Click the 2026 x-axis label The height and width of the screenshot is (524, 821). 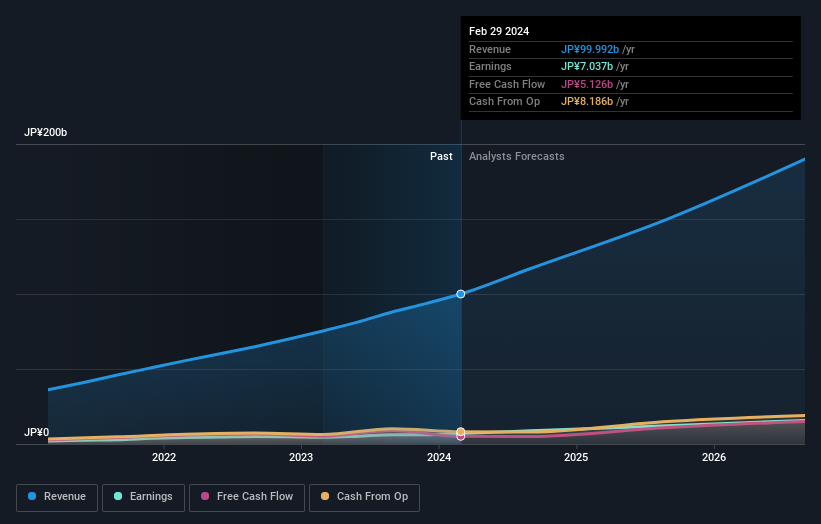714,458
